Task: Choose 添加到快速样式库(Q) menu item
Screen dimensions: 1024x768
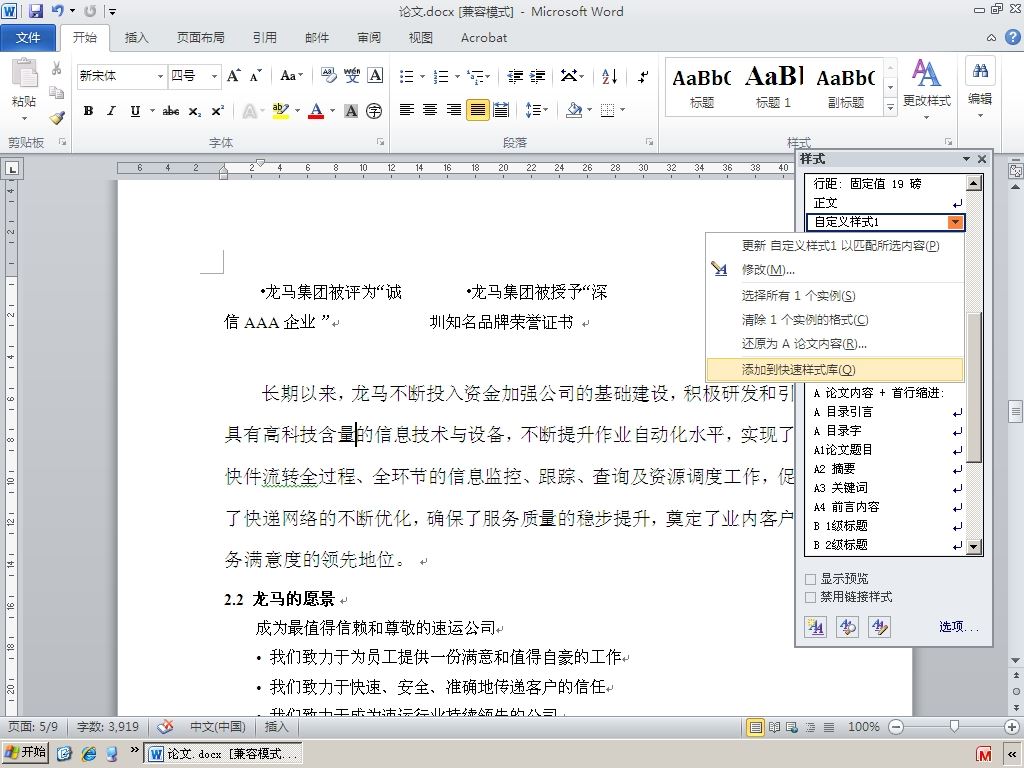Action: 835,370
